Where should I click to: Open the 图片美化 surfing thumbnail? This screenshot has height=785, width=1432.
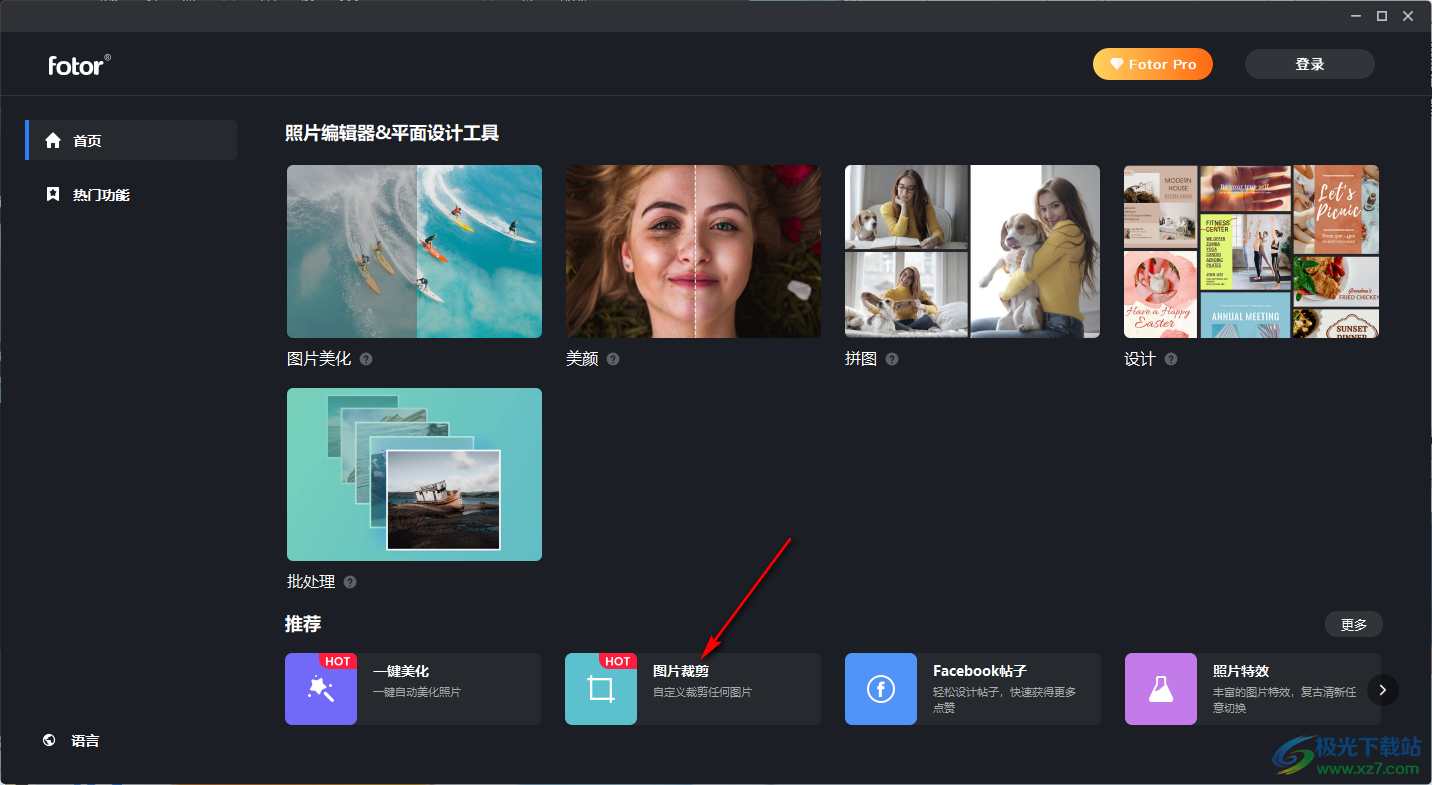tap(414, 251)
